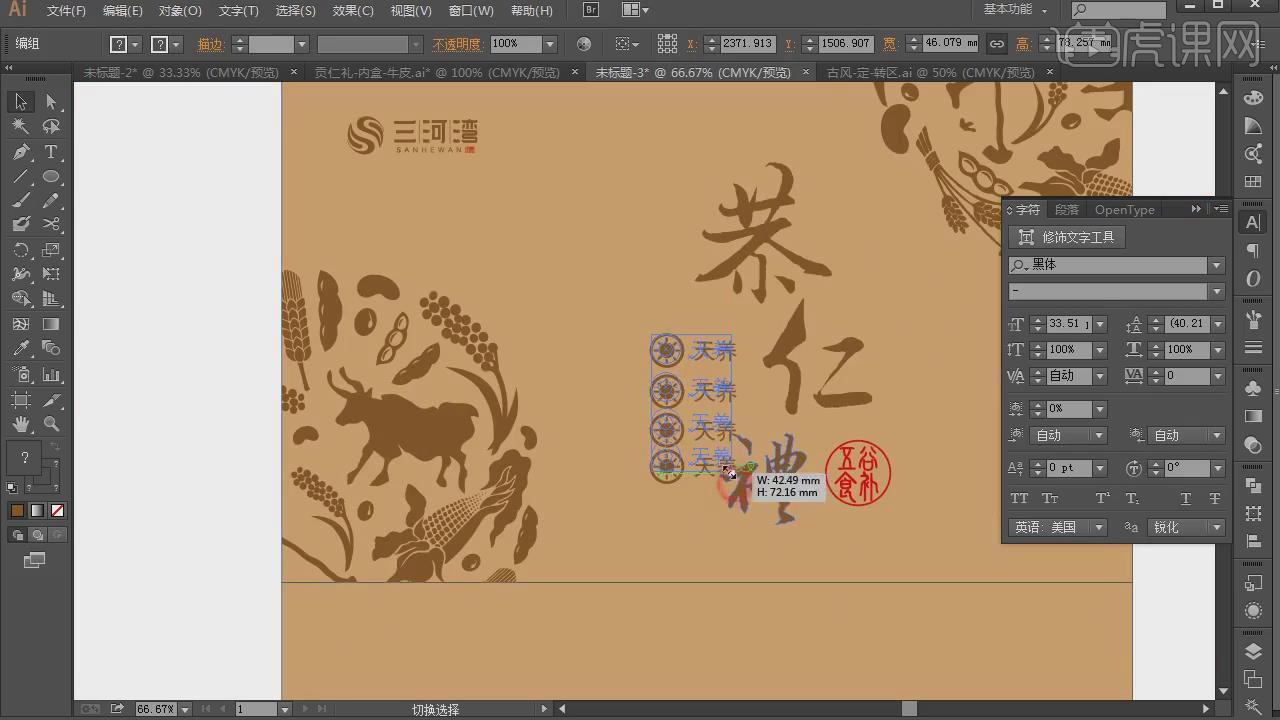Viewport: 1280px width, 720px height.
Task: Click the 不透明度 link in control bar
Action: 456,44
